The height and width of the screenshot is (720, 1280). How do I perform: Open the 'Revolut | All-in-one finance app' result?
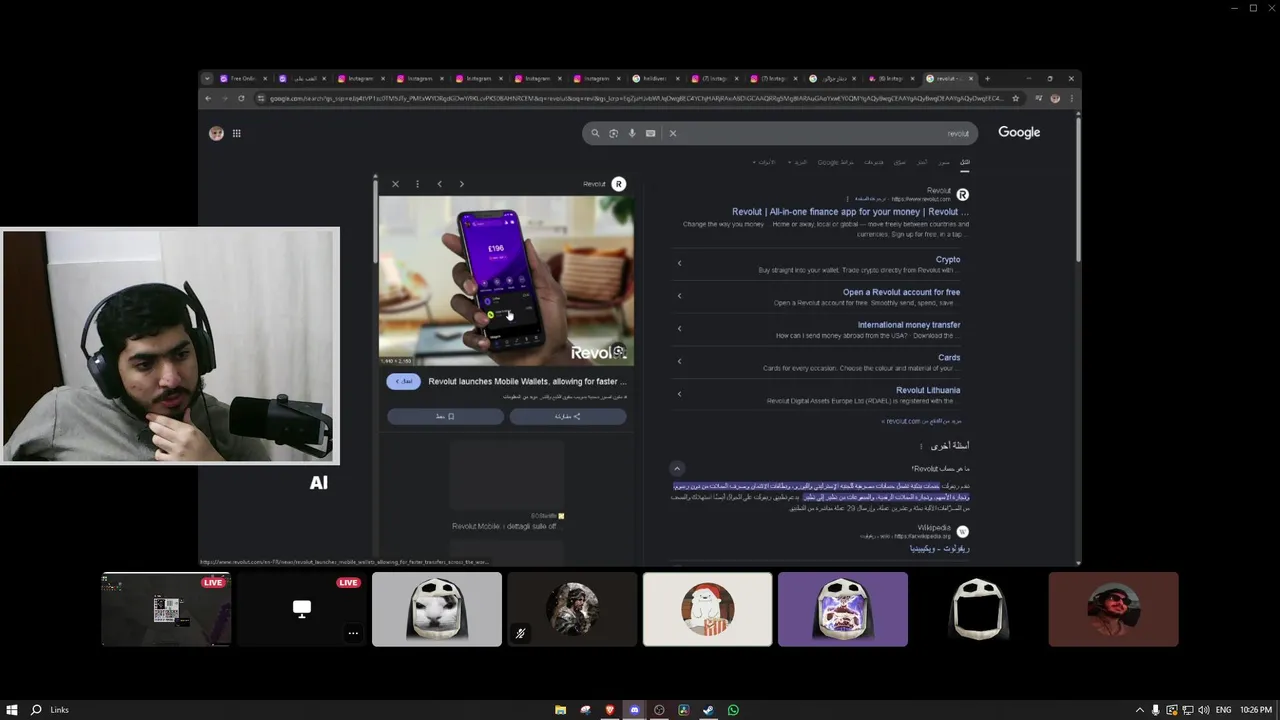coord(850,212)
